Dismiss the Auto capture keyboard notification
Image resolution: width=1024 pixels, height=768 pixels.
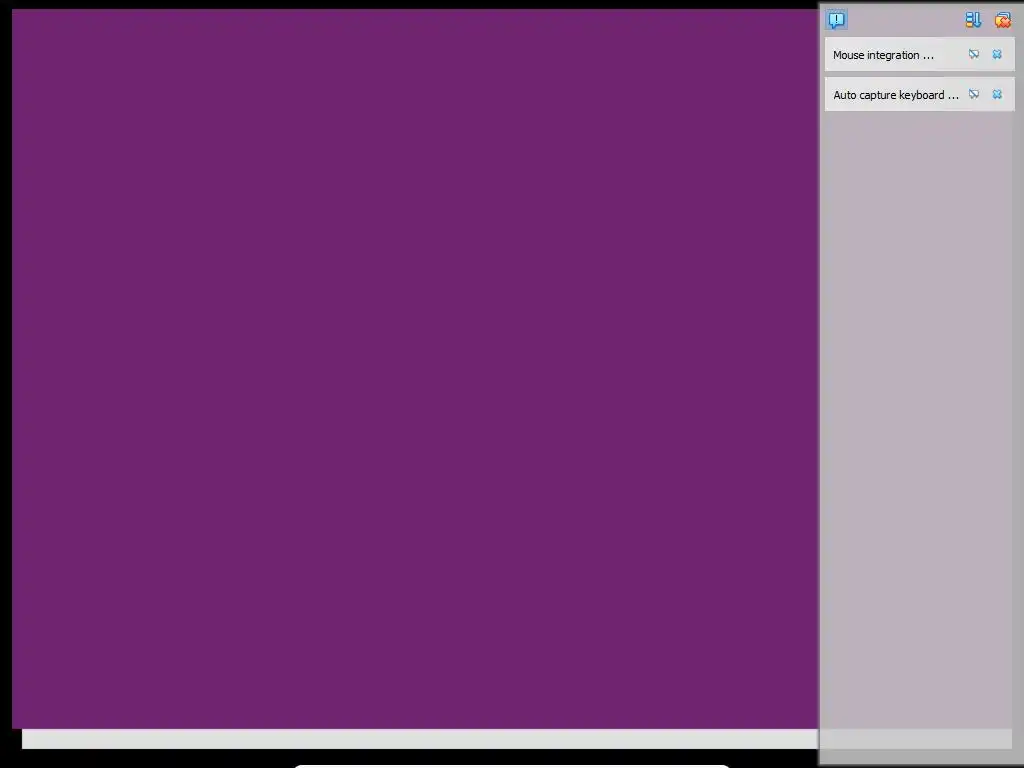997,94
